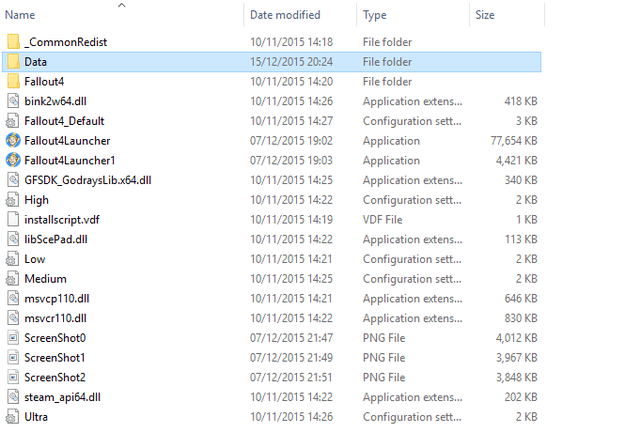The width and height of the screenshot is (640, 448).
Task: Click the Fallout4Launcher Vault Boy icon
Action: click(x=13, y=140)
